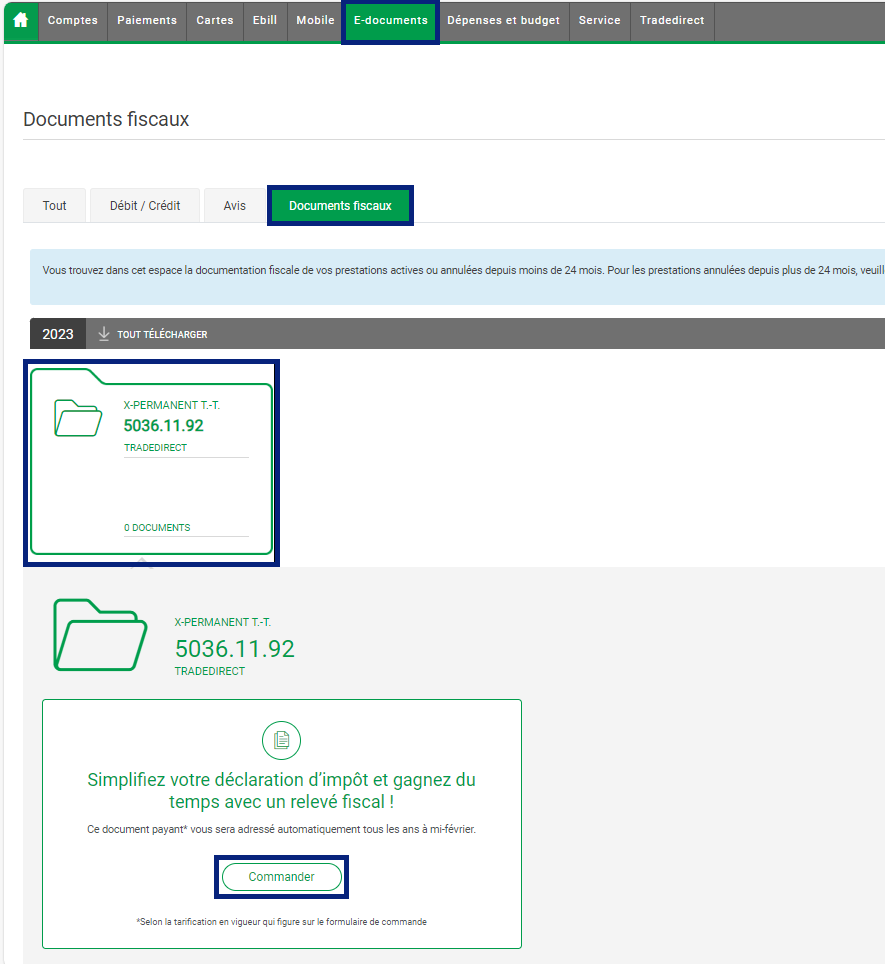Image resolution: width=885 pixels, height=964 pixels.
Task: Open the Paiements menu
Action: pos(147,20)
